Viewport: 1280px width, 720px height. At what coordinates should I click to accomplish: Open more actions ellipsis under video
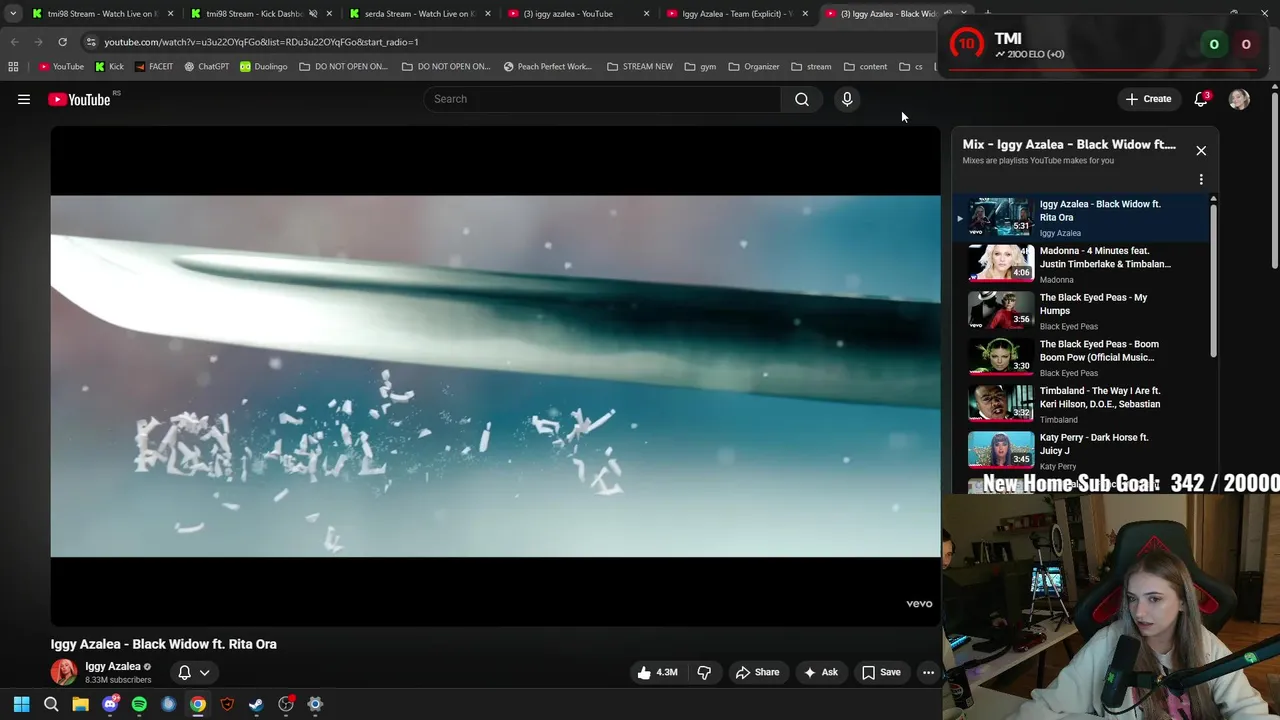coord(928,672)
